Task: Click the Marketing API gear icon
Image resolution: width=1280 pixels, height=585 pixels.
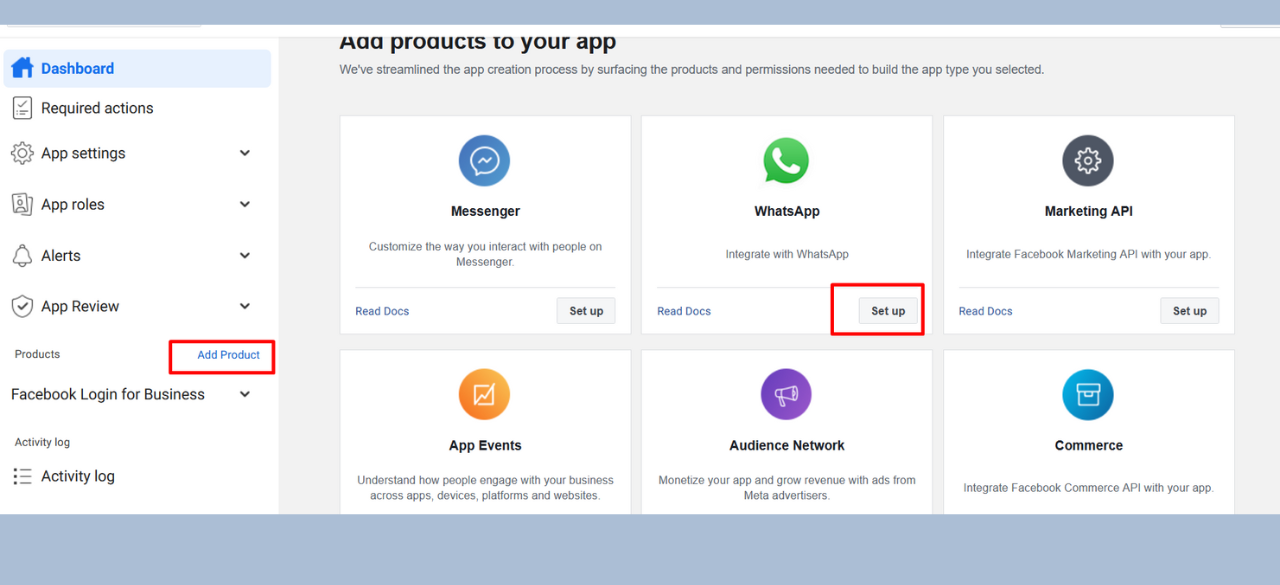Action: (1088, 160)
